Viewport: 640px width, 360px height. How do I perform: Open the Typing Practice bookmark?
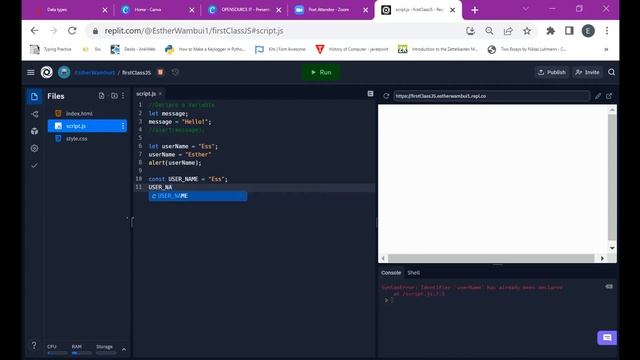pos(51,49)
